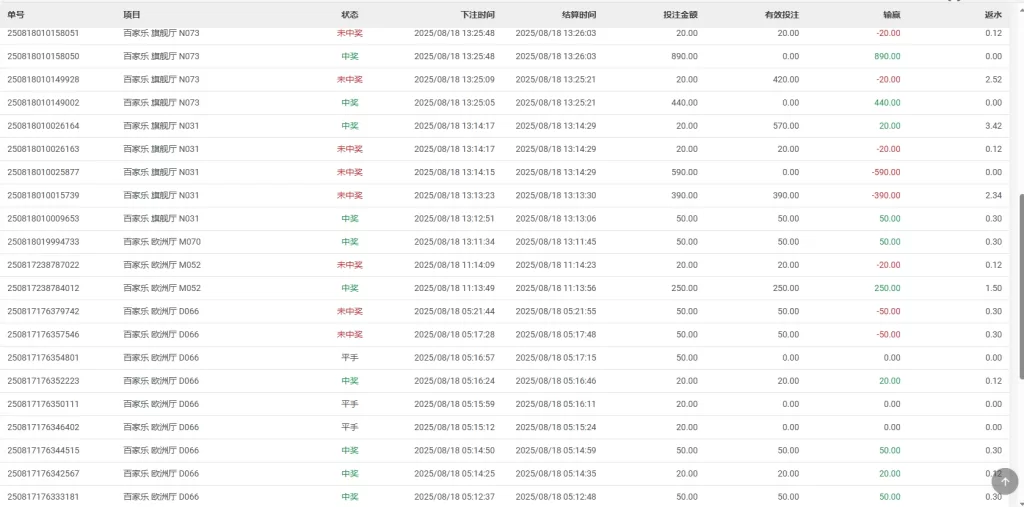This screenshot has width=1024, height=507.
Task: Select order number 250818010158051
Action: [44, 33]
